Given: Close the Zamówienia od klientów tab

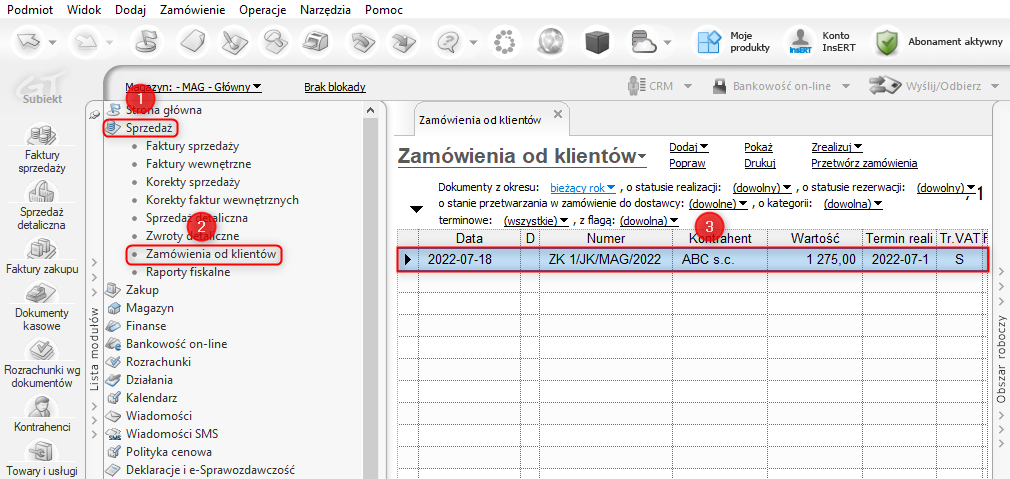Looking at the screenshot, I should pyautogui.click(x=558, y=113).
